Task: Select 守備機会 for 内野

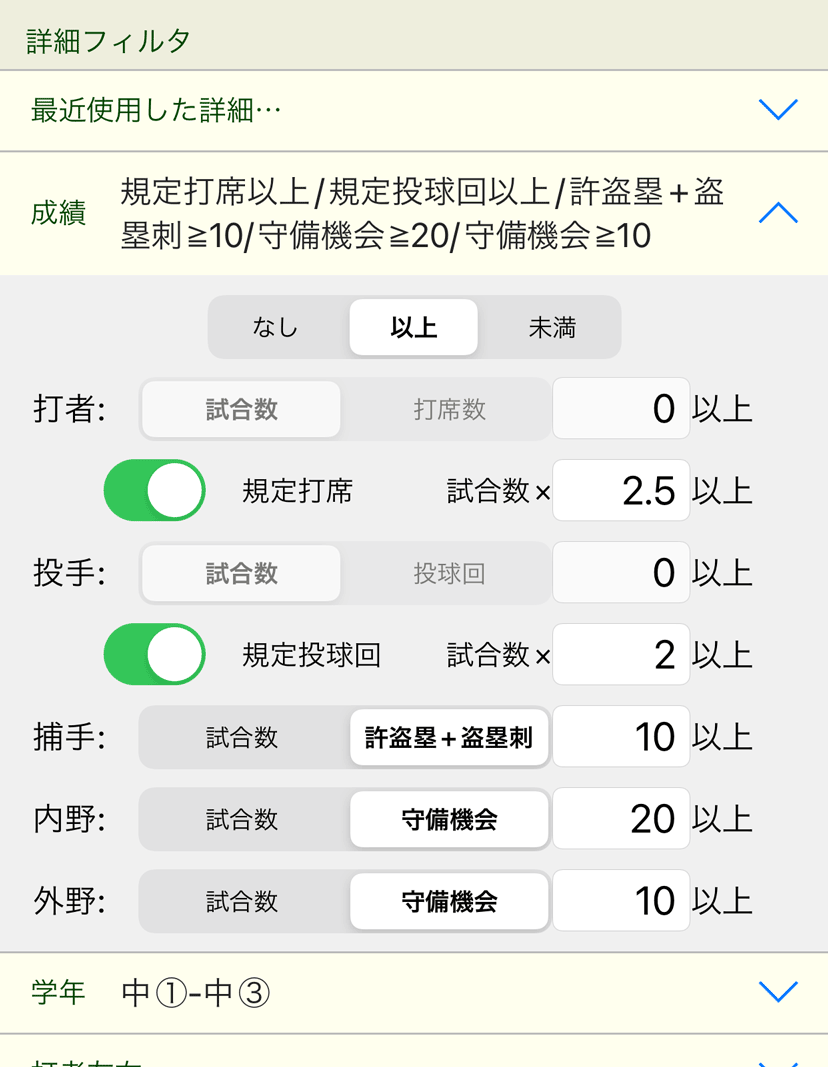Action: [449, 819]
